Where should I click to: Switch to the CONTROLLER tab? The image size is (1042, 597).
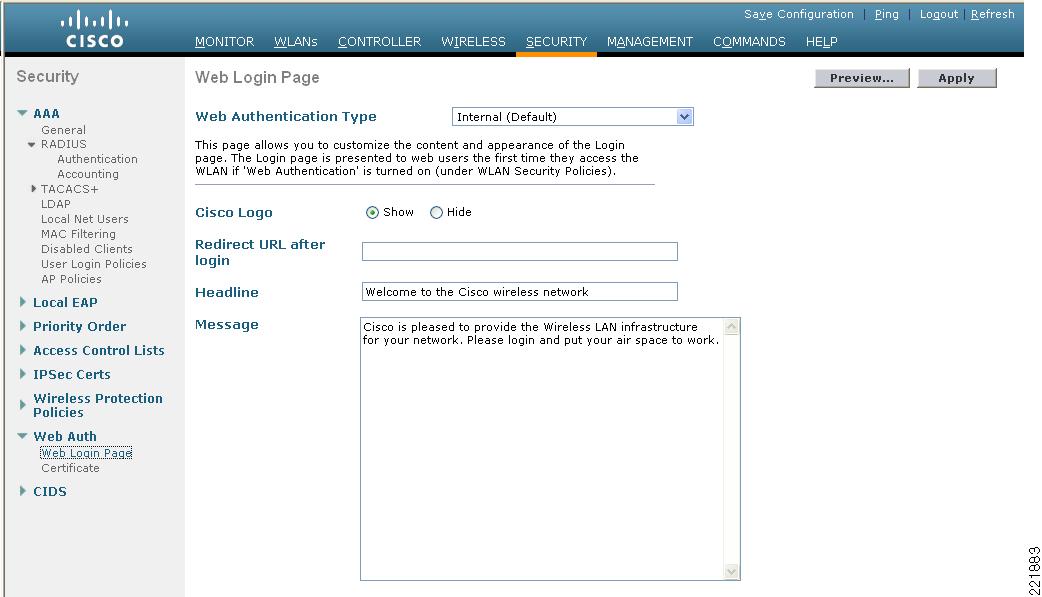coord(379,42)
